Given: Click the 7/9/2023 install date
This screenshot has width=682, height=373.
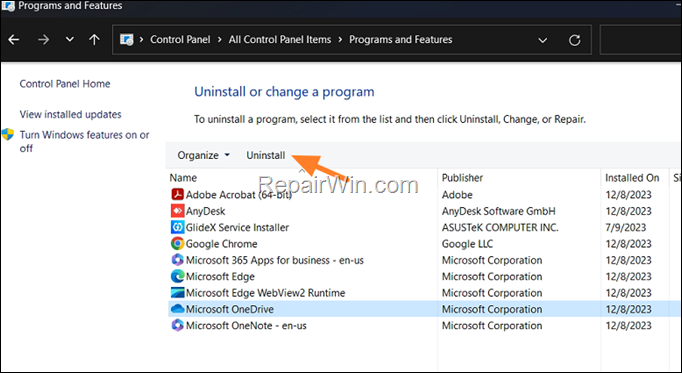Looking at the screenshot, I should [625, 227].
